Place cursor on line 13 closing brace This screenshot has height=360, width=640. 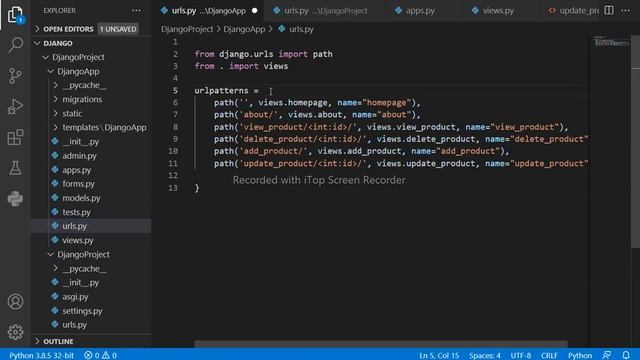pyautogui.click(x=197, y=188)
